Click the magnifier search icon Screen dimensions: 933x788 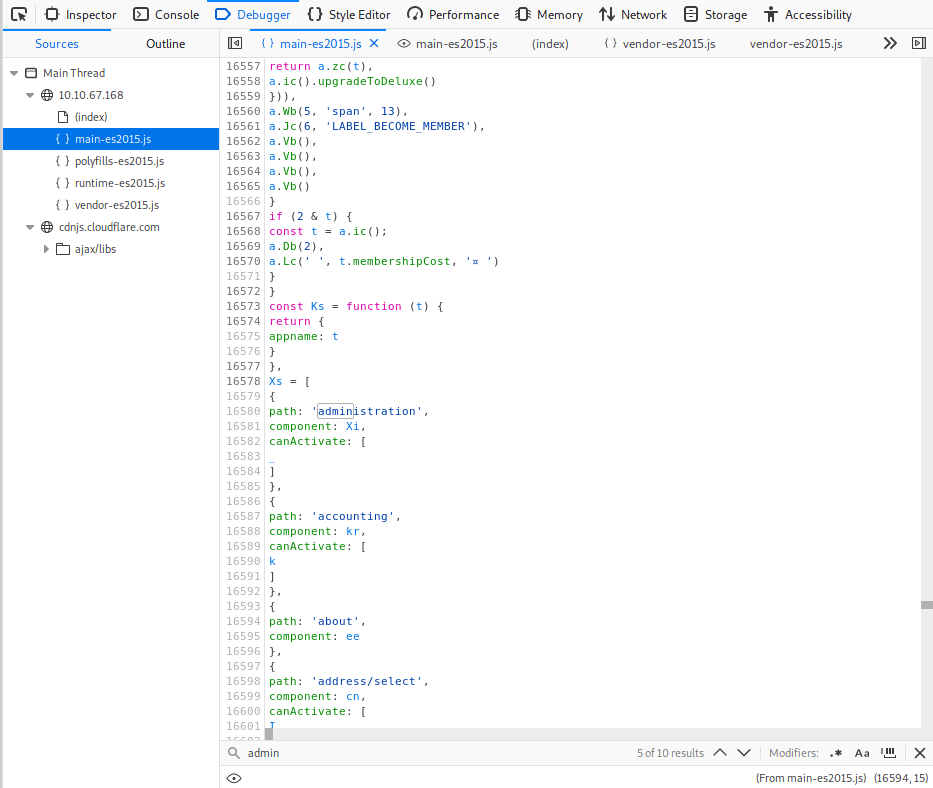click(x=234, y=753)
